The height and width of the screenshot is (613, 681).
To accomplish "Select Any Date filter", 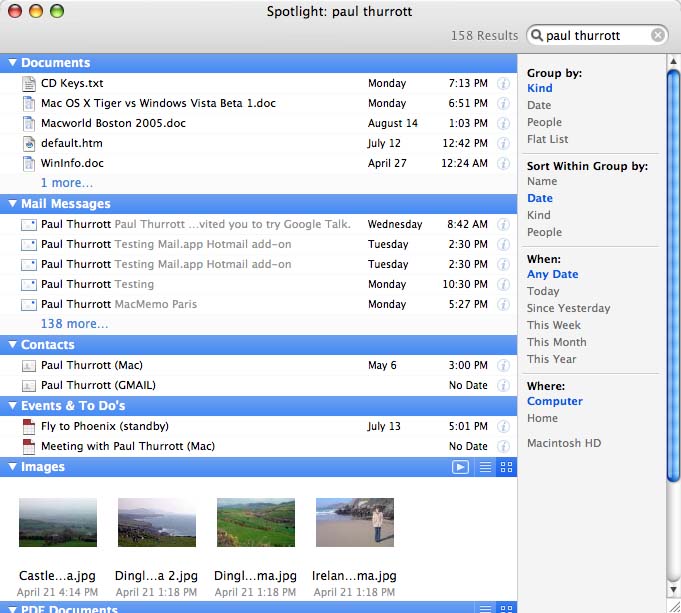I will tap(552, 274).
